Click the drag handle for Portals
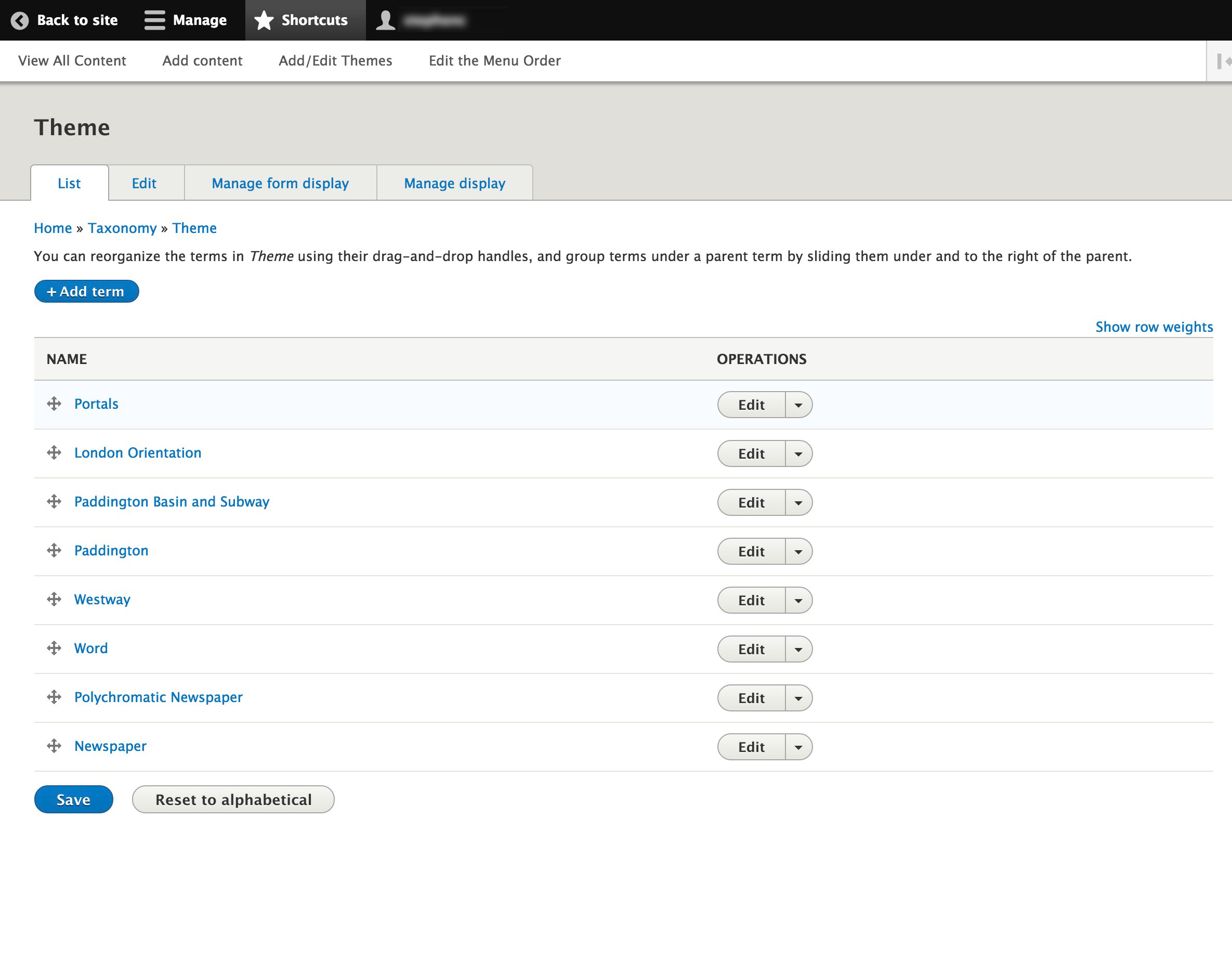 click(x=54, y=404)
